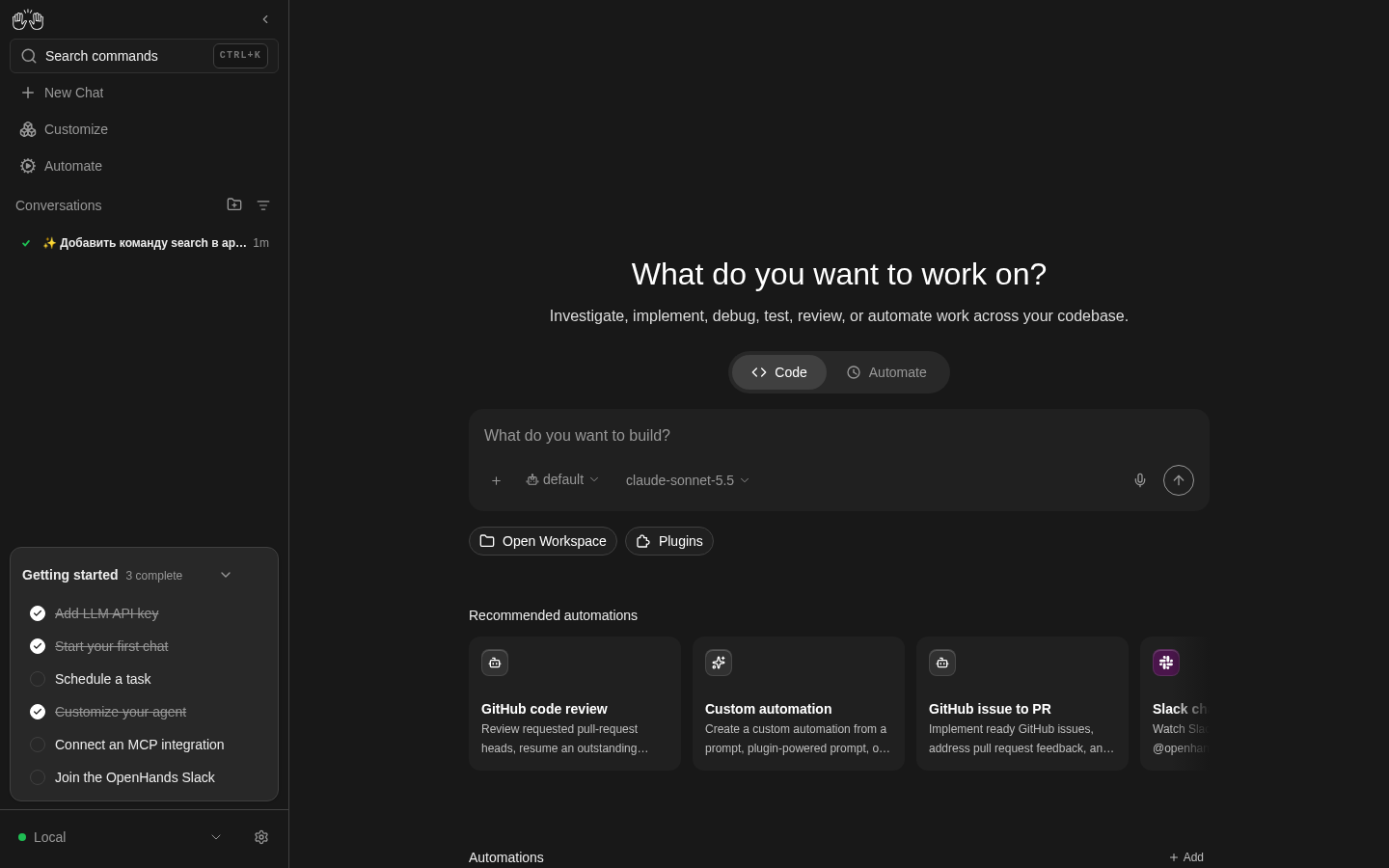Start a New Chat
The width and height of the screenshot is (1389, 868).
point(144,93)
